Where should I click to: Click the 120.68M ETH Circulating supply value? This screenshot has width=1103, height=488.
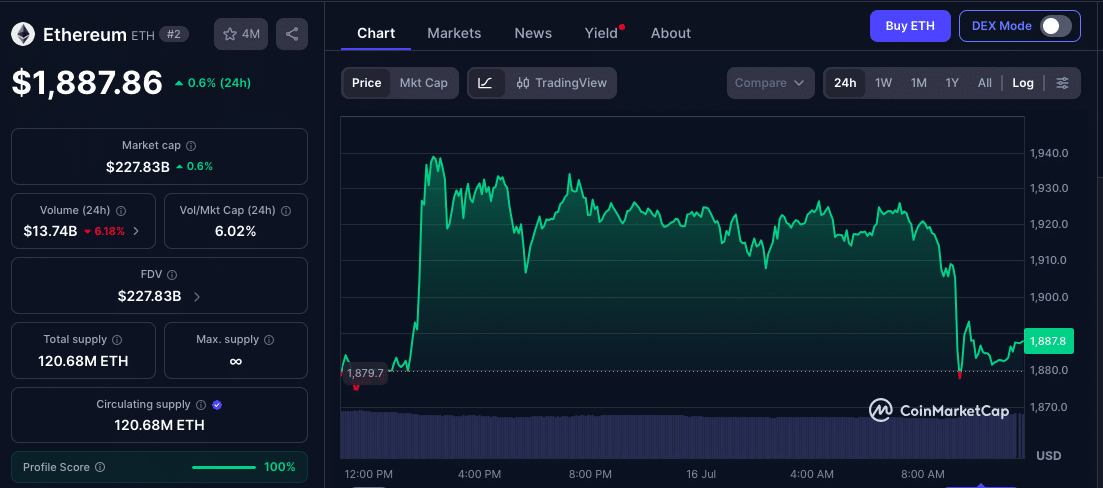[159, 425]
